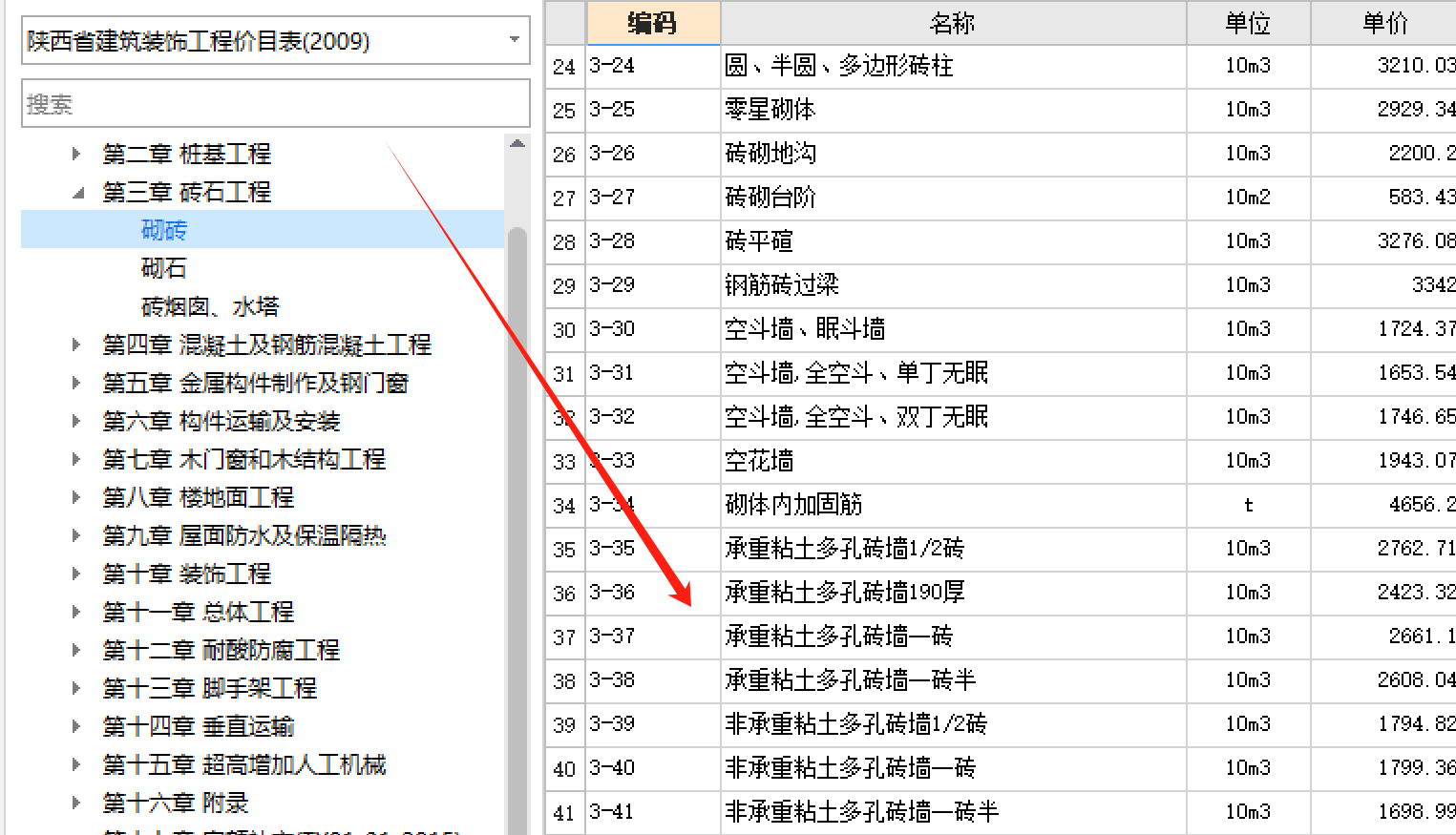Select 第十三章 脚手架工程 chapter label
Viewport: 1456px width, 835px height.
click(210, 688)
